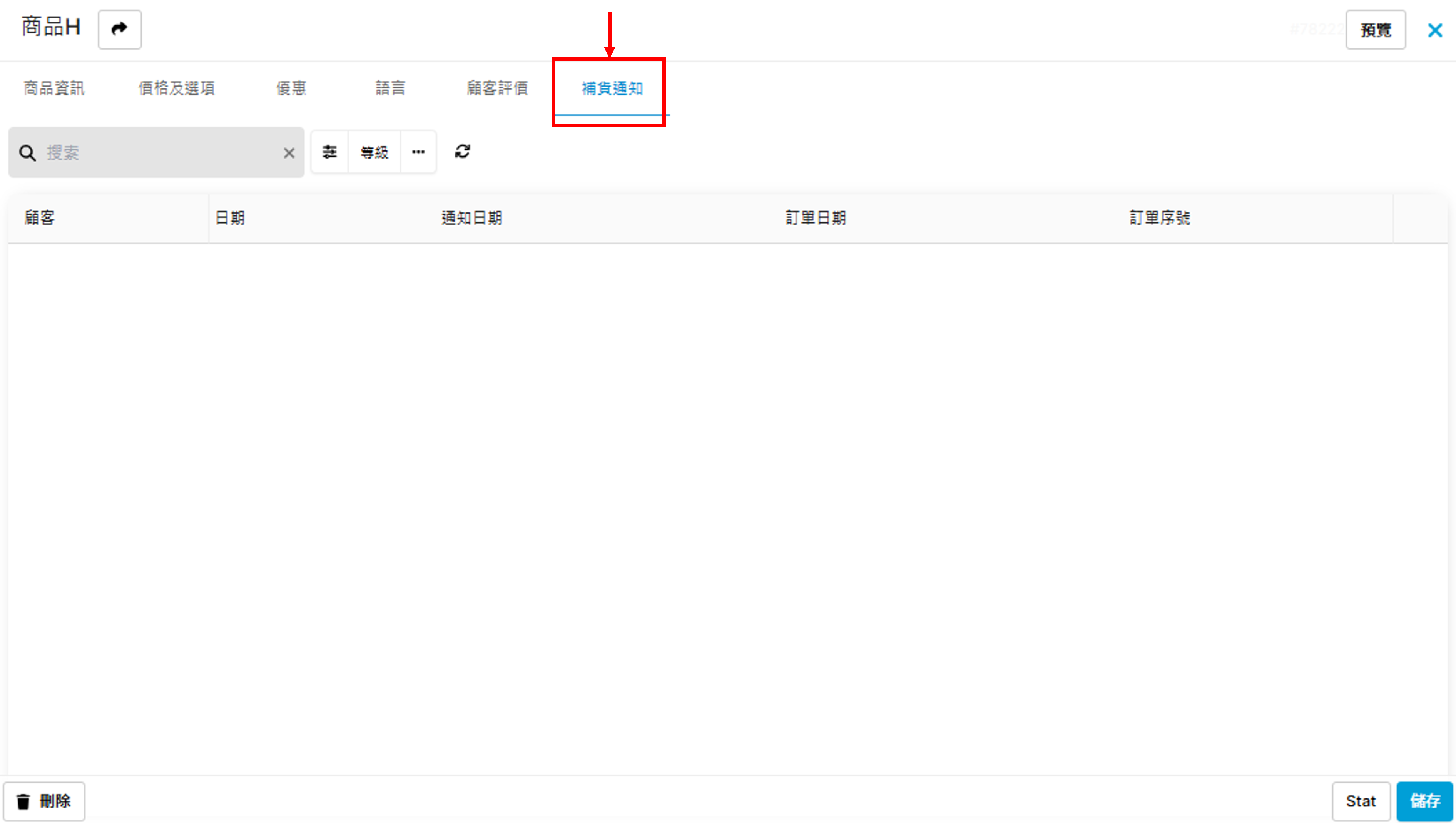Open the 價格及選項 tab

(x=176, y=88)
